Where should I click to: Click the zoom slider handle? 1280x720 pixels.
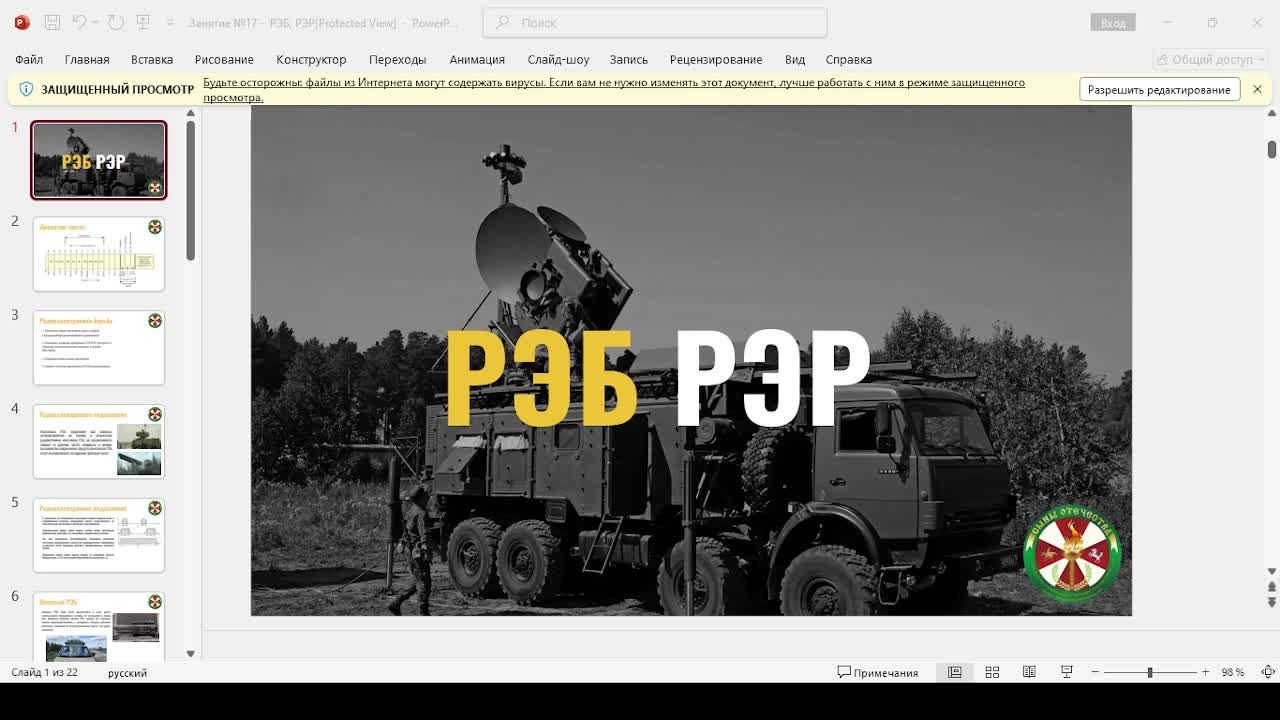click(x=1150, y=672)
